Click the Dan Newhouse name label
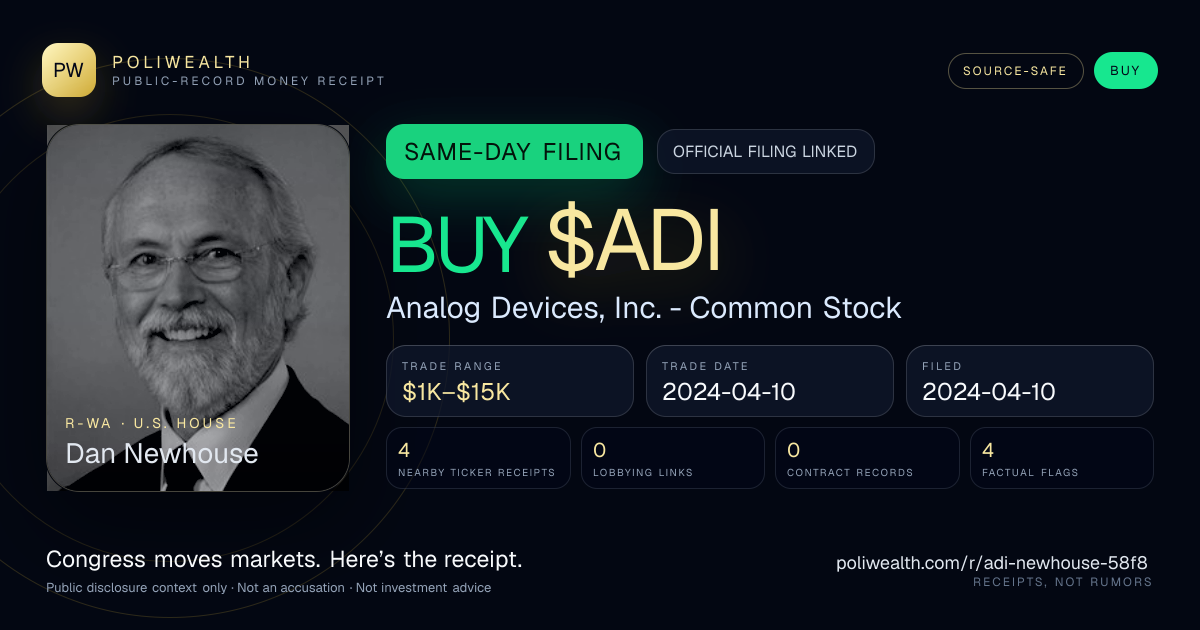This screenshot has height=630, width=1200. pos(162,454)
